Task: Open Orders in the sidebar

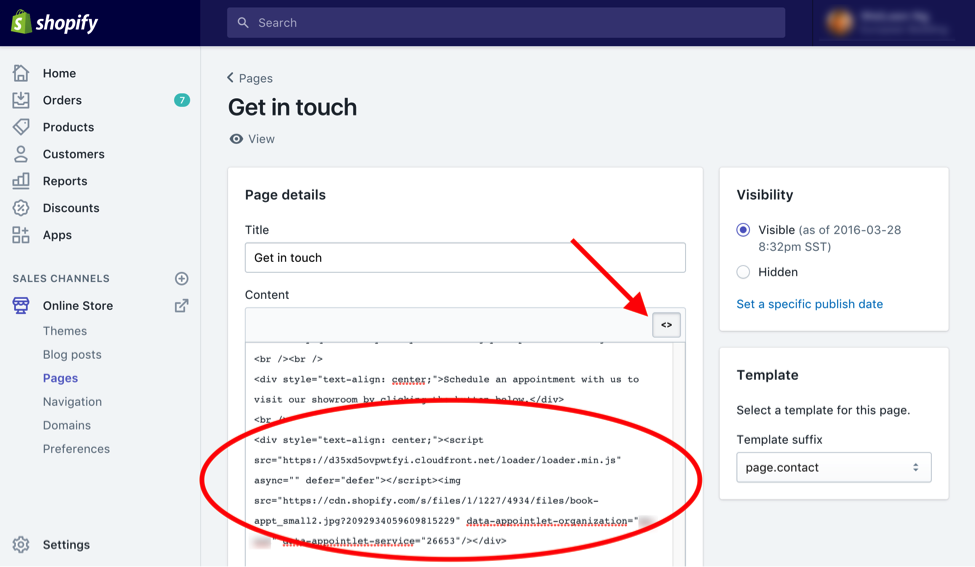Action: [62, 100]
